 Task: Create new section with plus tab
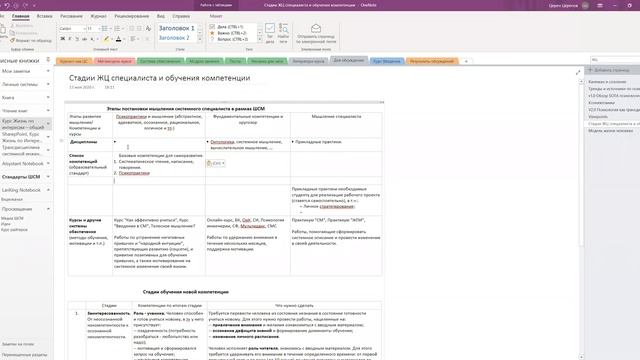coord(466,61)
